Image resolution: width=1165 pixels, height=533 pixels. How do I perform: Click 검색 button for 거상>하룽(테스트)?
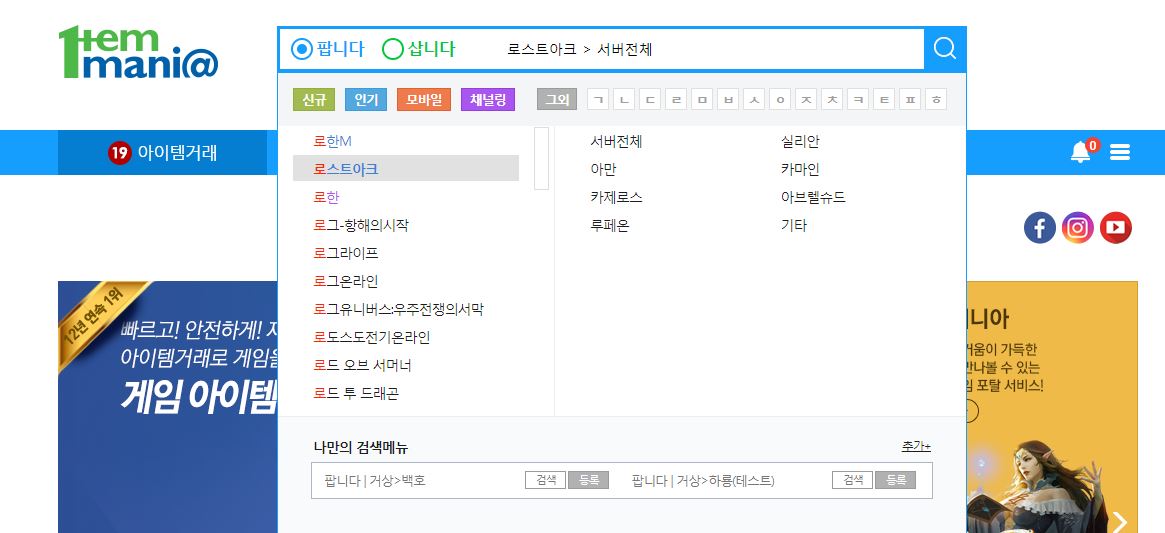852,480
